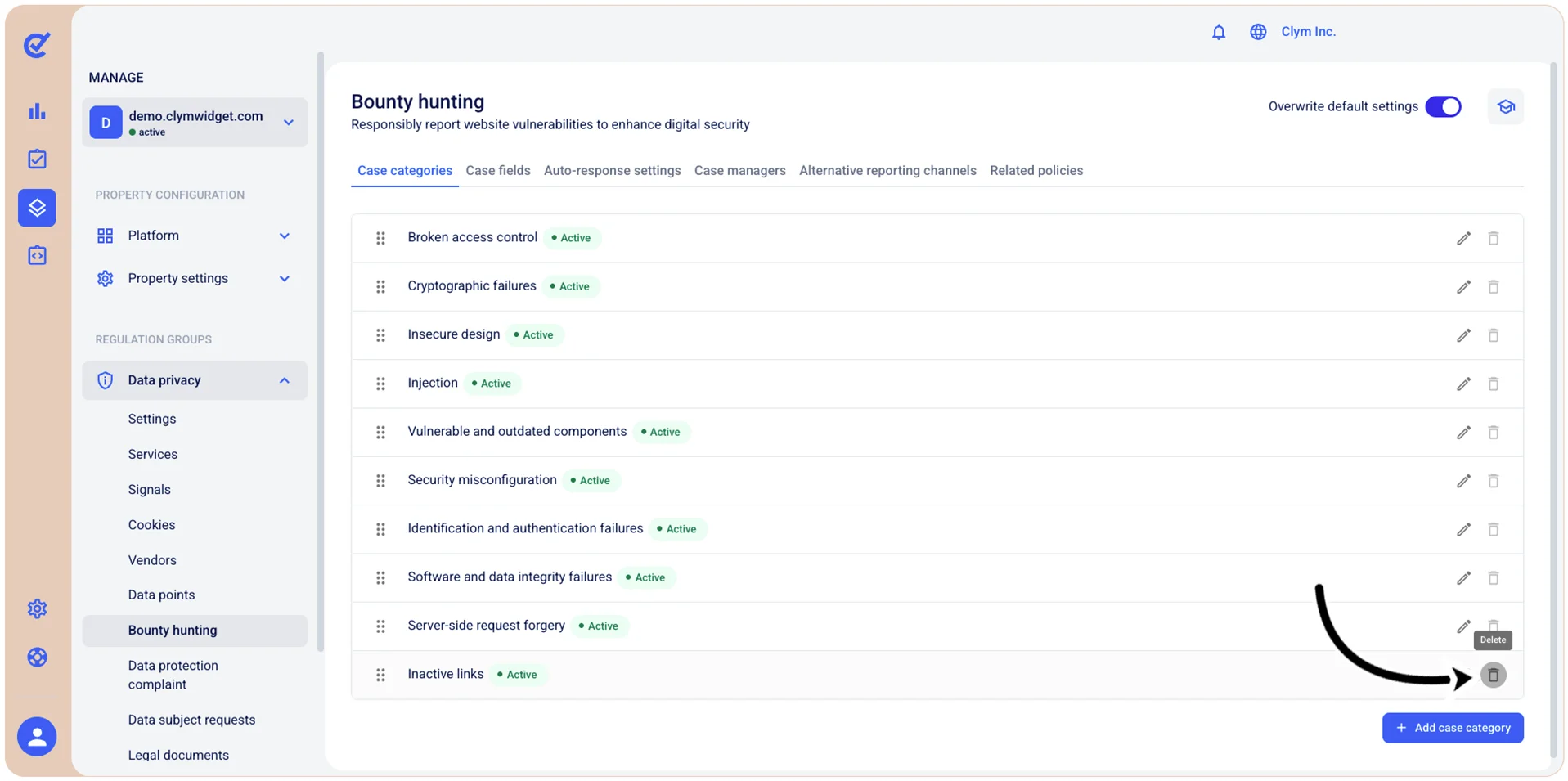Open Cookies under Data privacy
The image size is (1568, 781).
[151, 525]
